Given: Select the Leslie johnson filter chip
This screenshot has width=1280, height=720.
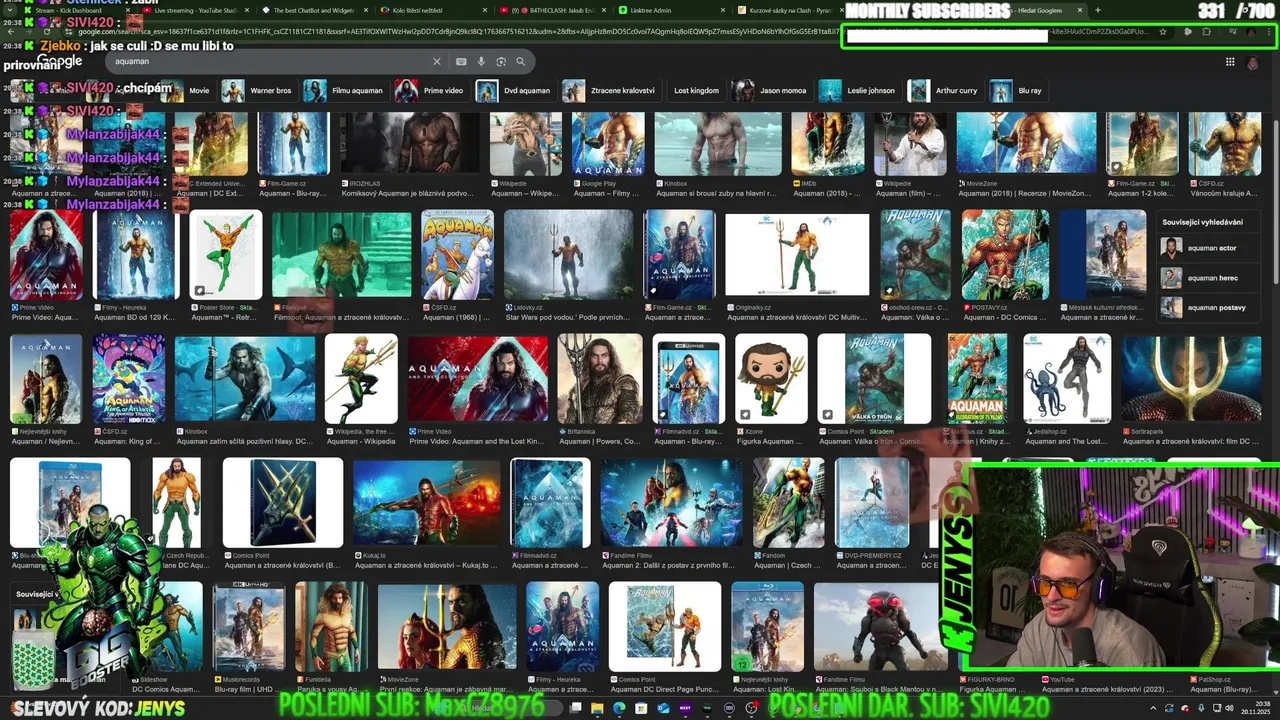Looking at the screenshot, I should 859,91.
